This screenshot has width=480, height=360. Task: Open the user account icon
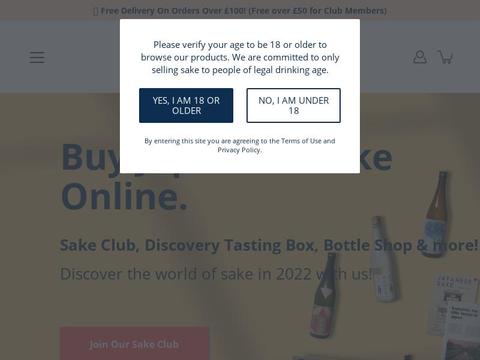420,57
